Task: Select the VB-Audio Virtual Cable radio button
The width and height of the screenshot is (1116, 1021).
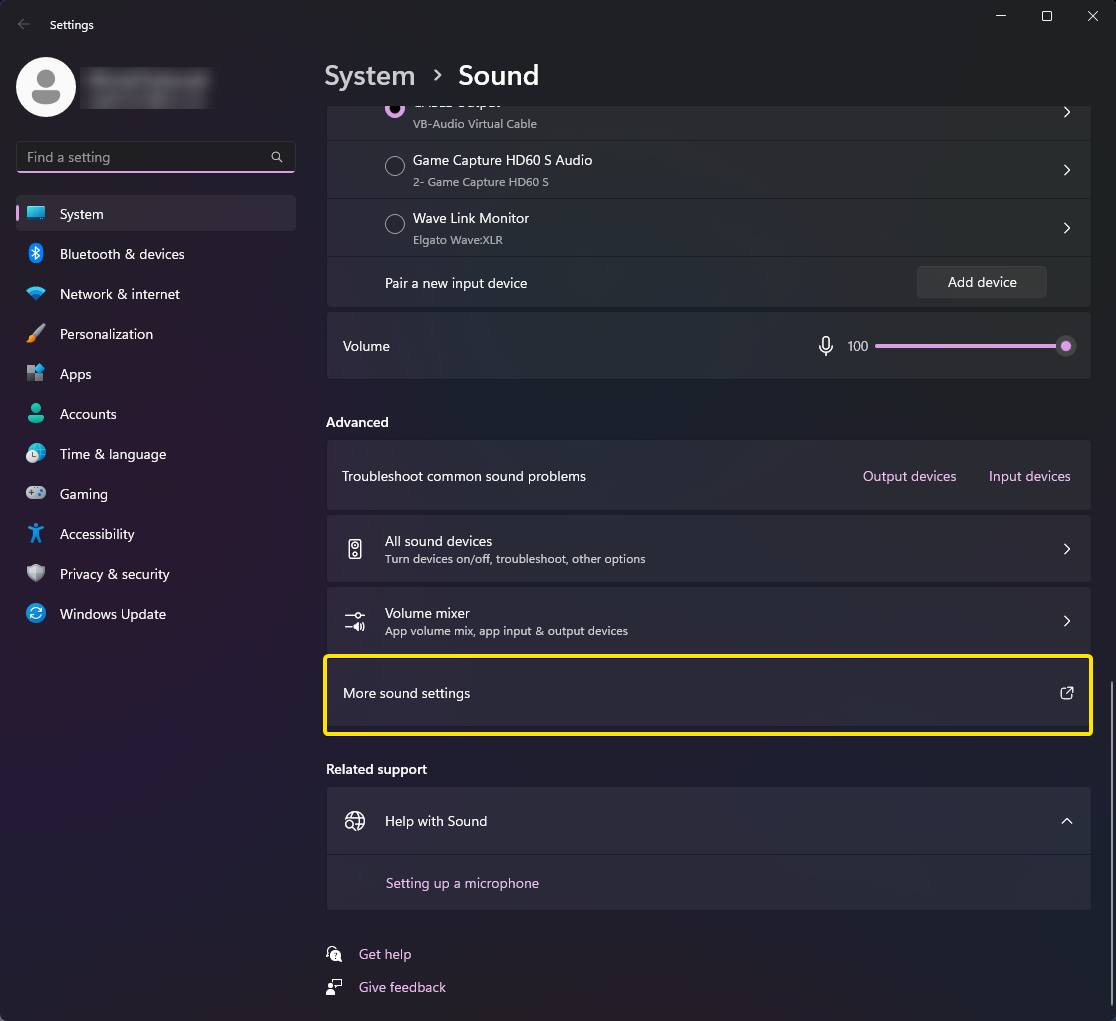Action: pyautogui.click(x=394, y=110)
